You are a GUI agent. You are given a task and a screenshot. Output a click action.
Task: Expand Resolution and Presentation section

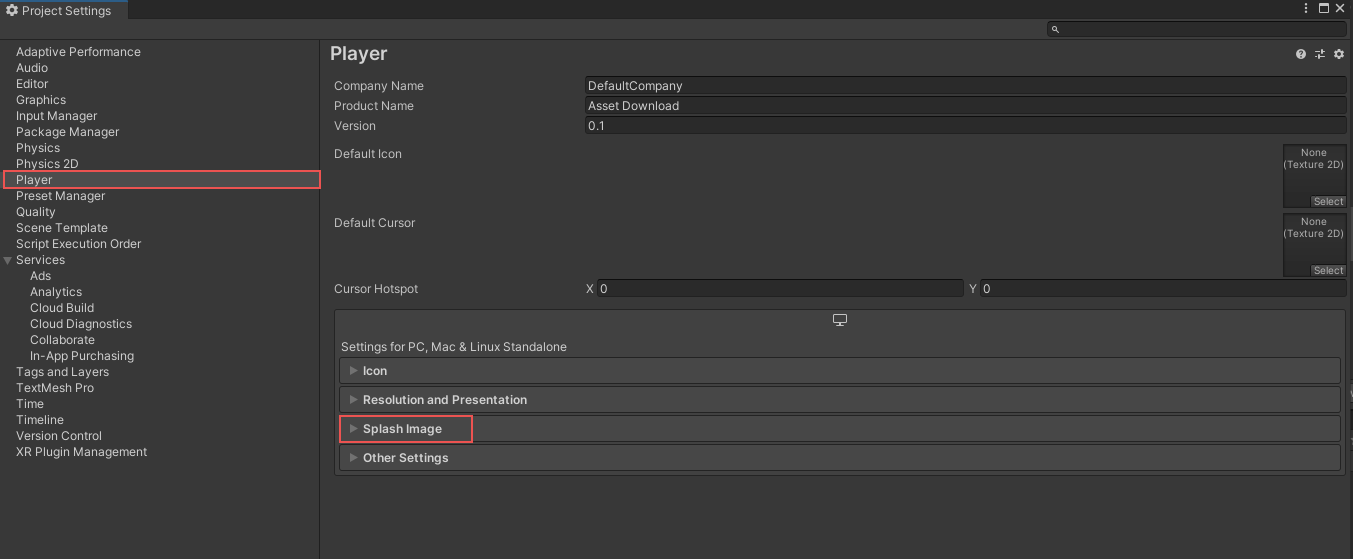pos(444,400)
